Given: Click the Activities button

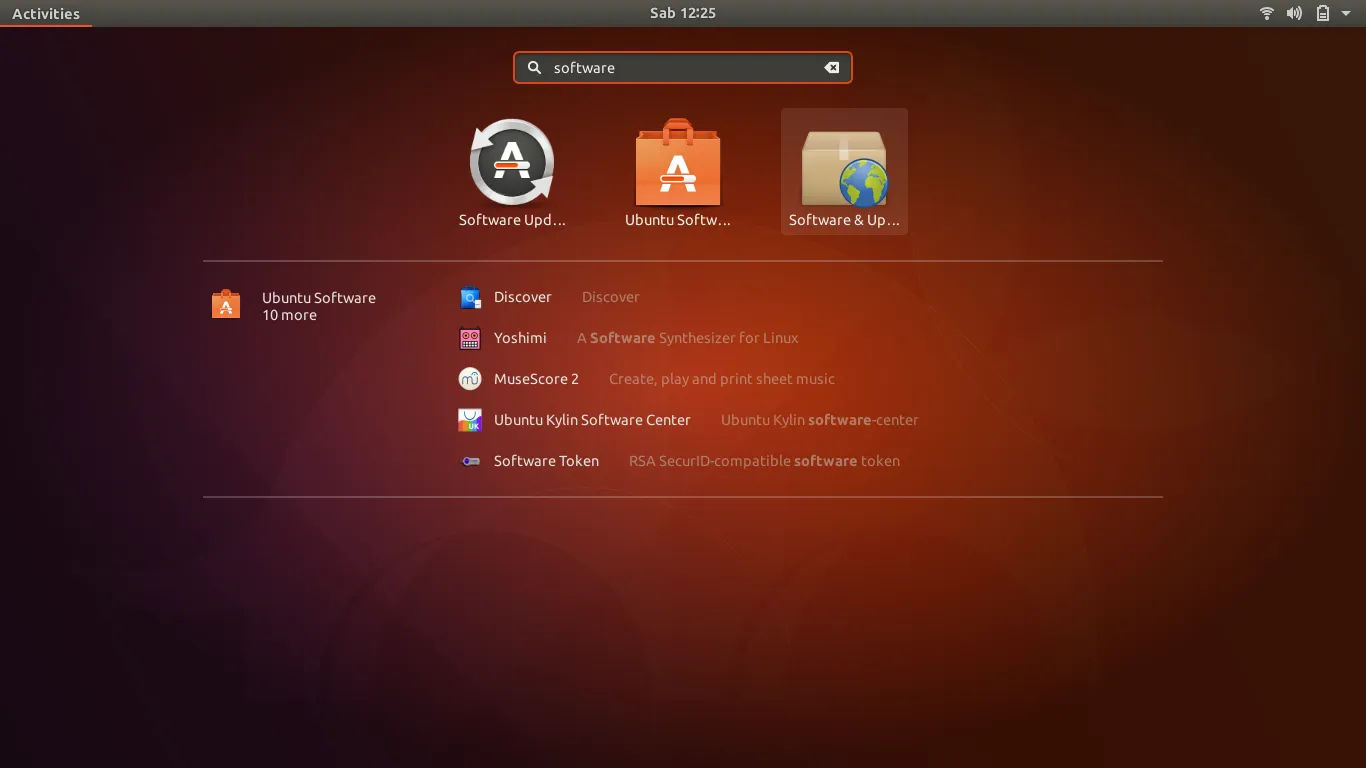Looking at the screenshot, I should (46, 13).
